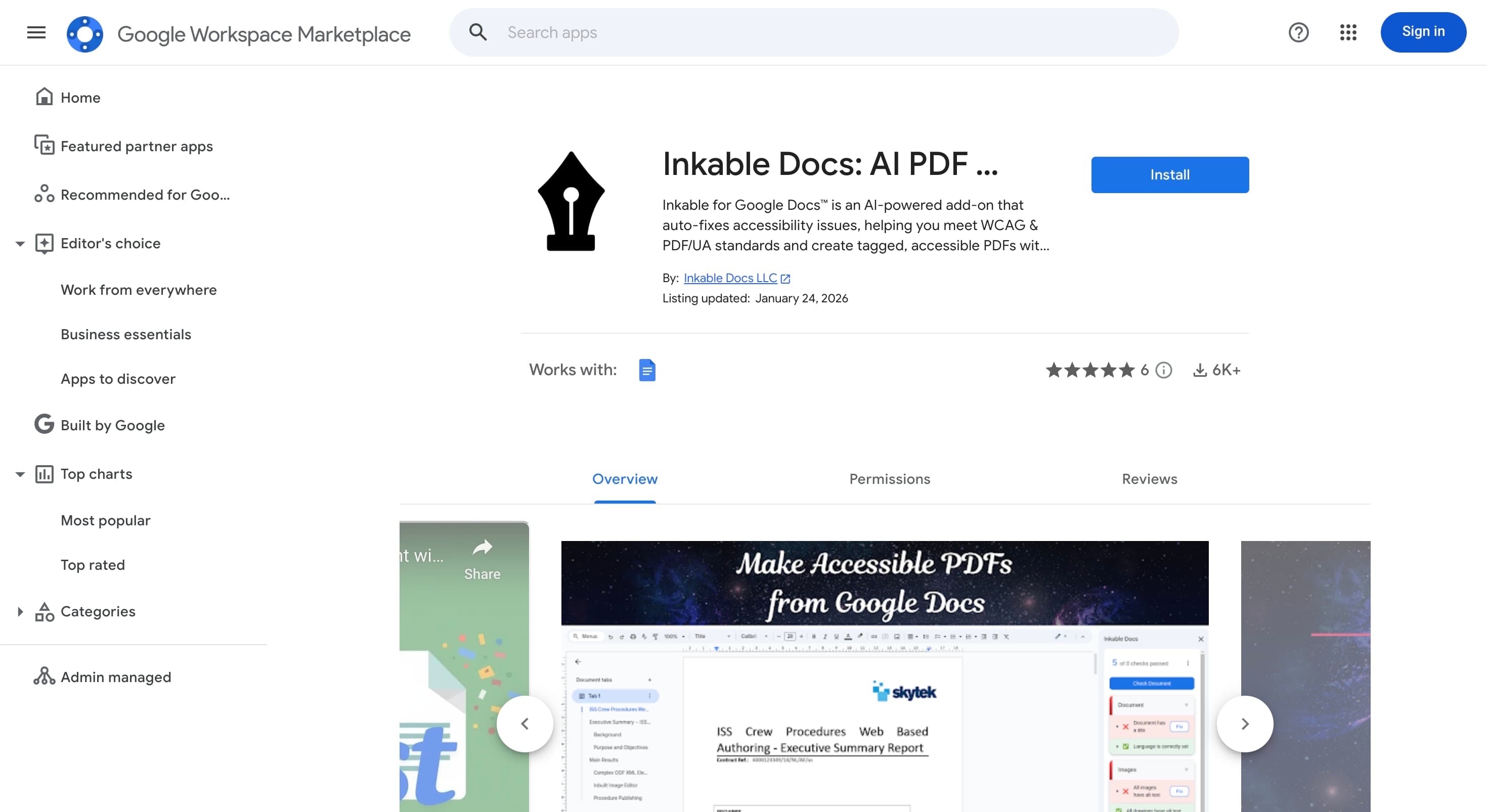Open the Google apps grid
This screenshot has height=812, width=1487.
1348,33
